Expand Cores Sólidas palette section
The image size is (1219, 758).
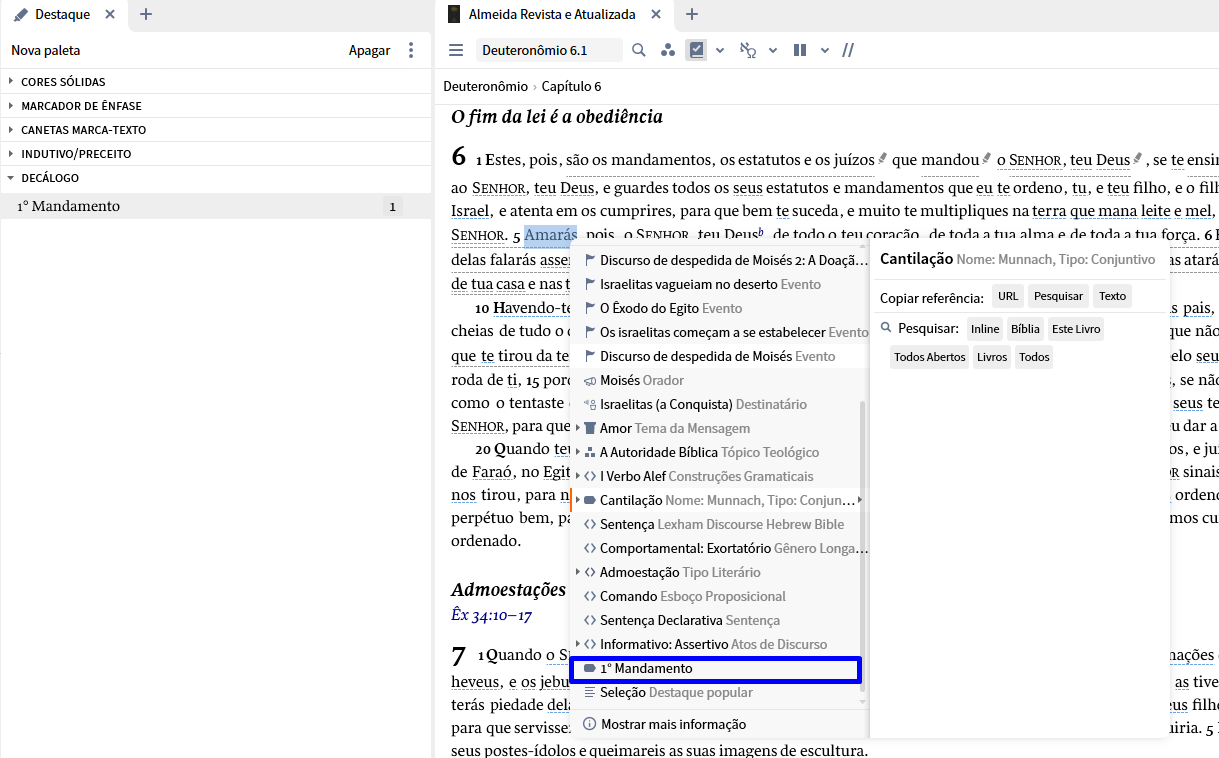pos(216,82)
